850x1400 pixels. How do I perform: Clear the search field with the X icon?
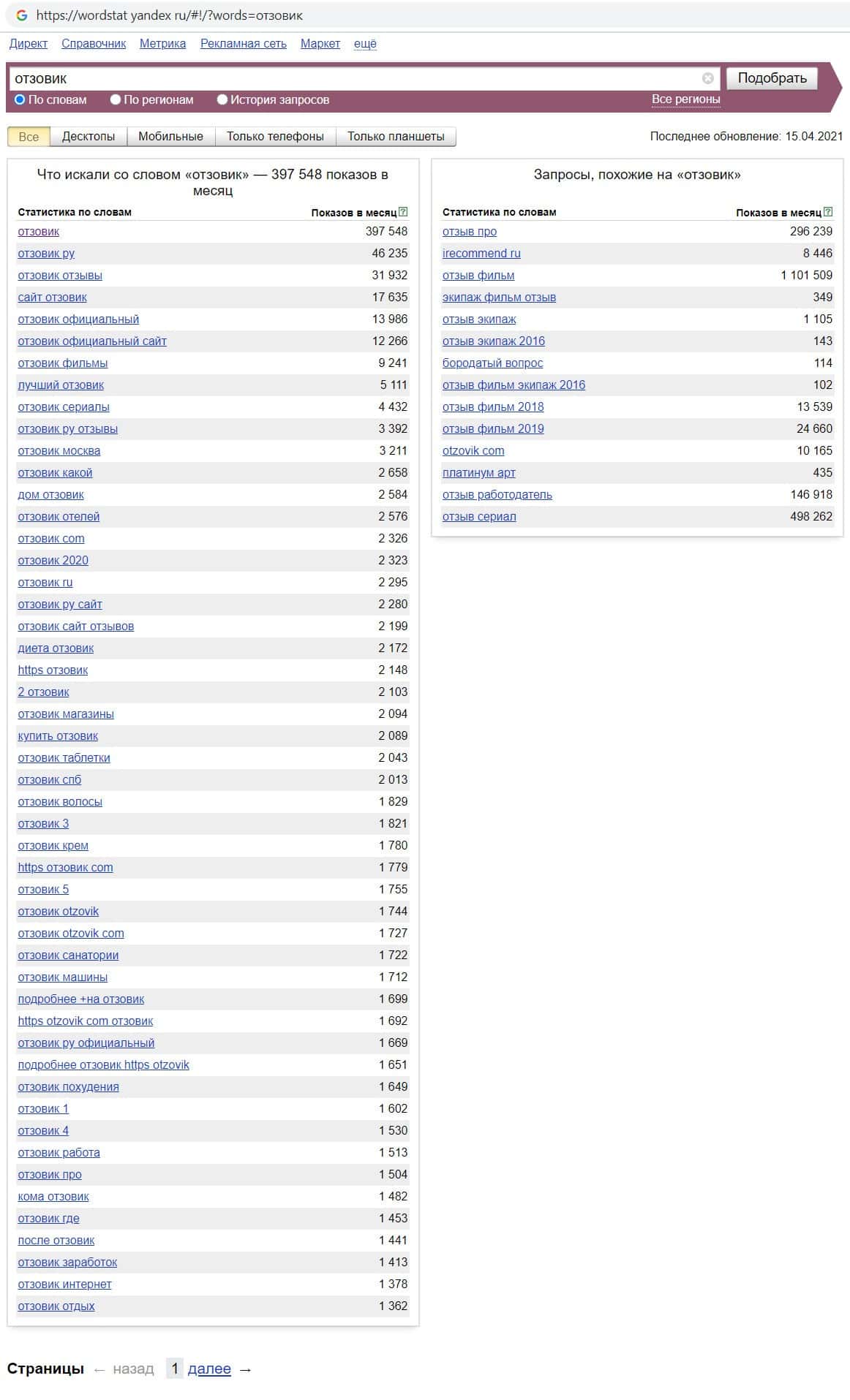coord(707,78)
